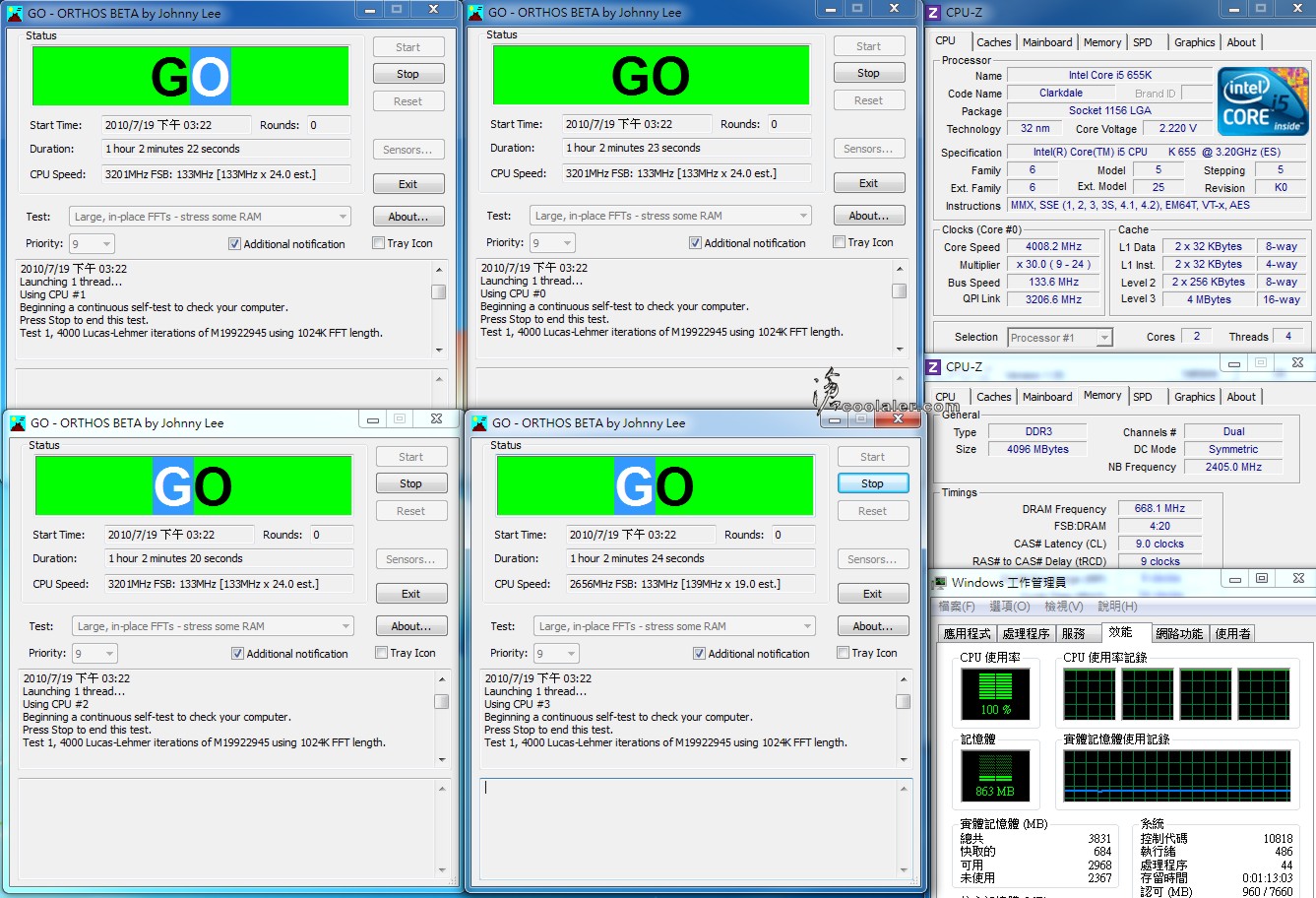Click Stop in CPU #0 ORTHOS window
This screenshot has width=1316, height=898.
[869, 73]
